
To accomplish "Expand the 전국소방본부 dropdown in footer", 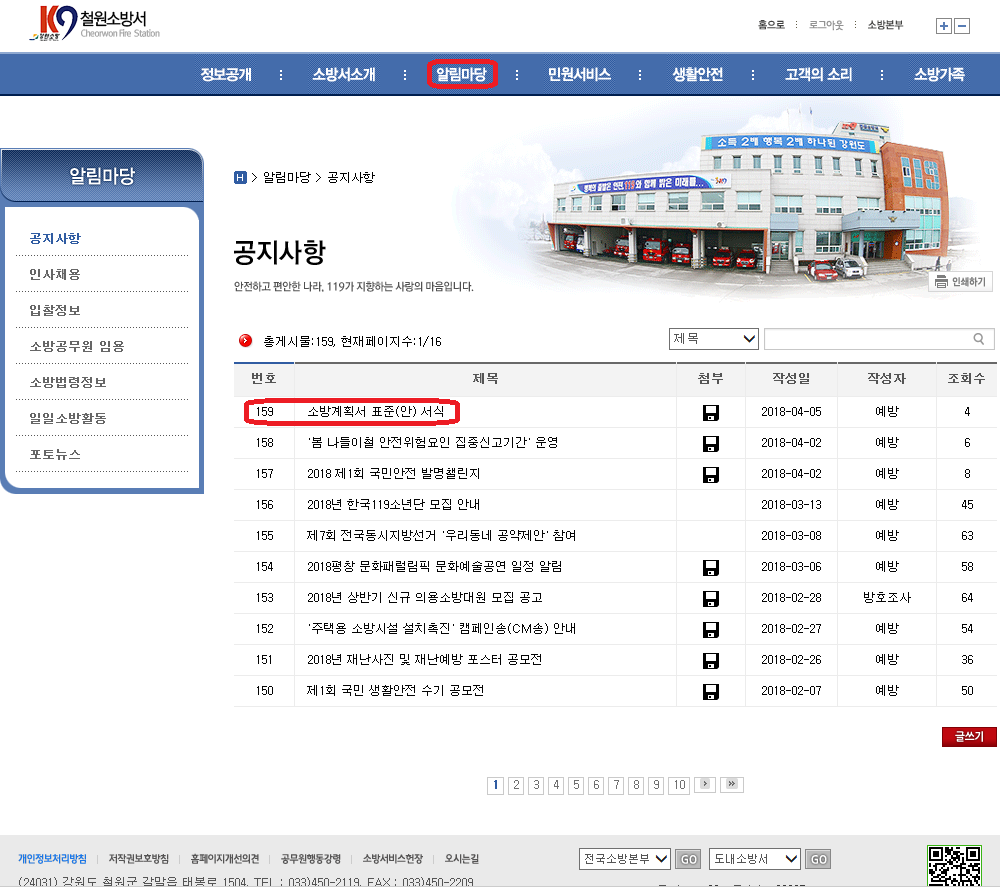I will tap(624, 858).
